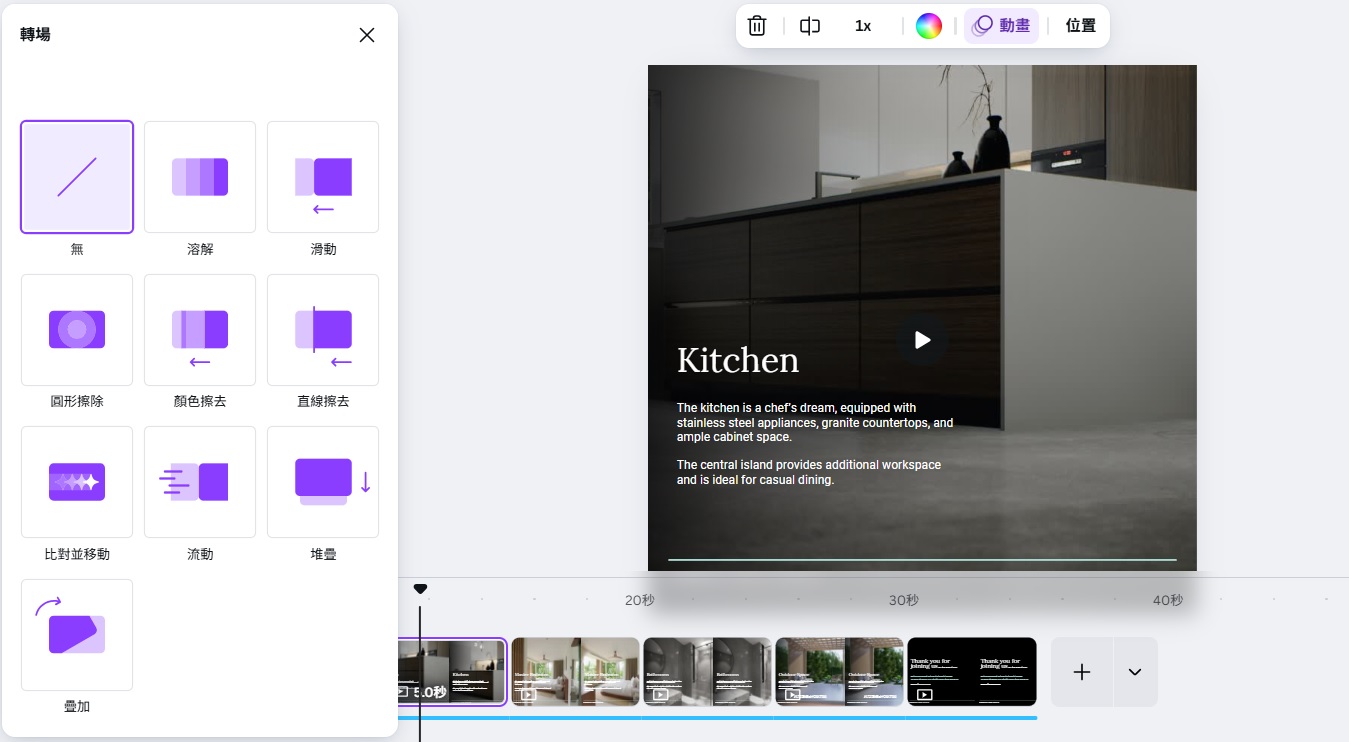Click the teal progress line on canvas
The image size is (1349, 742).
(x=922, y=560)
